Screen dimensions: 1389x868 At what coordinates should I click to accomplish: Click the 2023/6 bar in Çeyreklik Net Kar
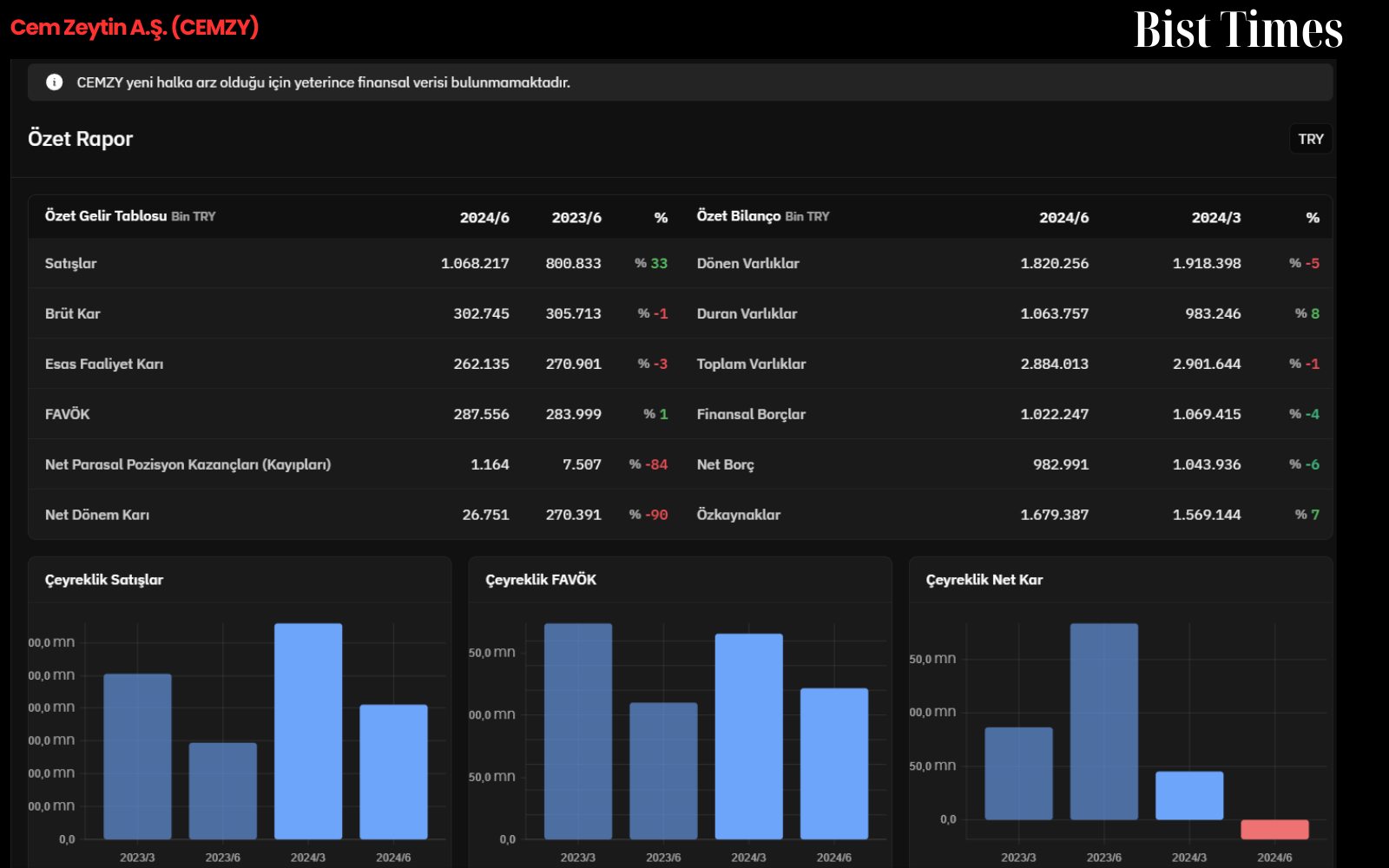1104,721
